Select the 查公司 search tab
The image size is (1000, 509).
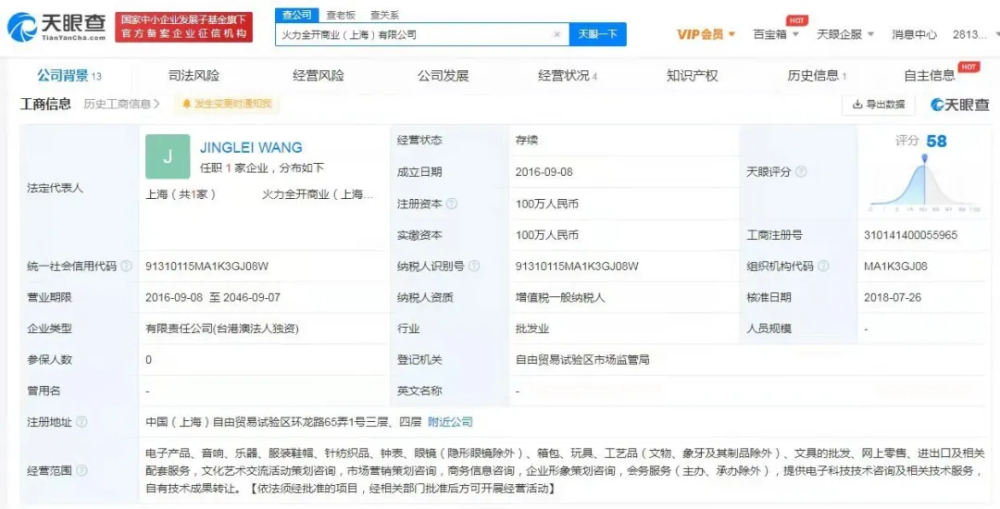297,15
